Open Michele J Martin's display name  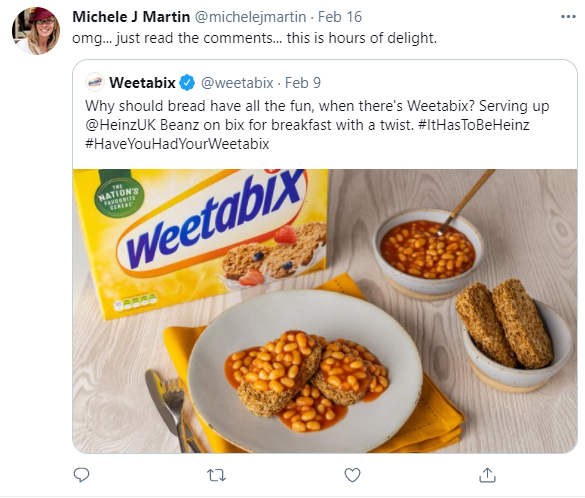point(131,17)
